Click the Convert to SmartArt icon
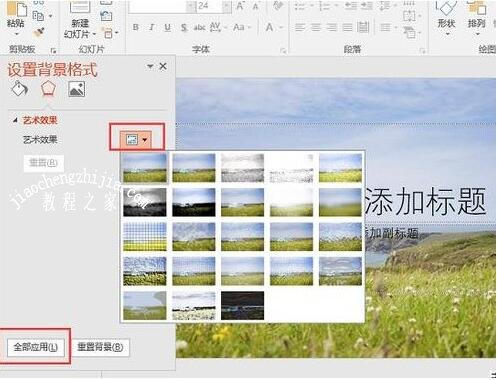Image resolution: width=497 pixels, height=380 pixels. (x=411, y=33)
